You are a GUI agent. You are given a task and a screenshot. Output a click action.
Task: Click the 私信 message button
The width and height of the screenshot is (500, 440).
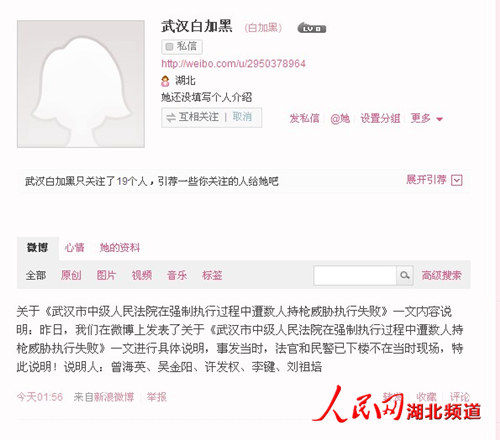(x=182, y=46)
